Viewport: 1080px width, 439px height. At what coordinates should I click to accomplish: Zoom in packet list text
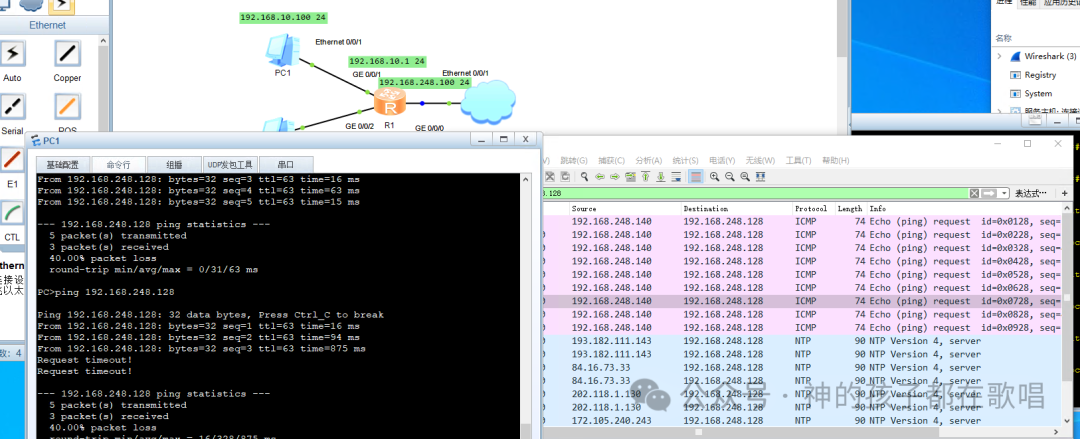click(x=714, y=176)
